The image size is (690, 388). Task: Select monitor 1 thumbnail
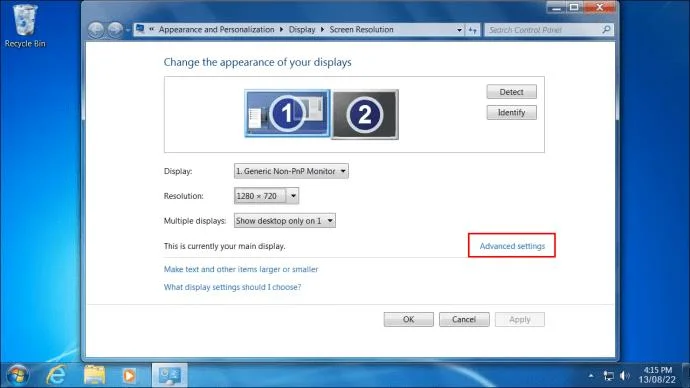click(287, 113)
